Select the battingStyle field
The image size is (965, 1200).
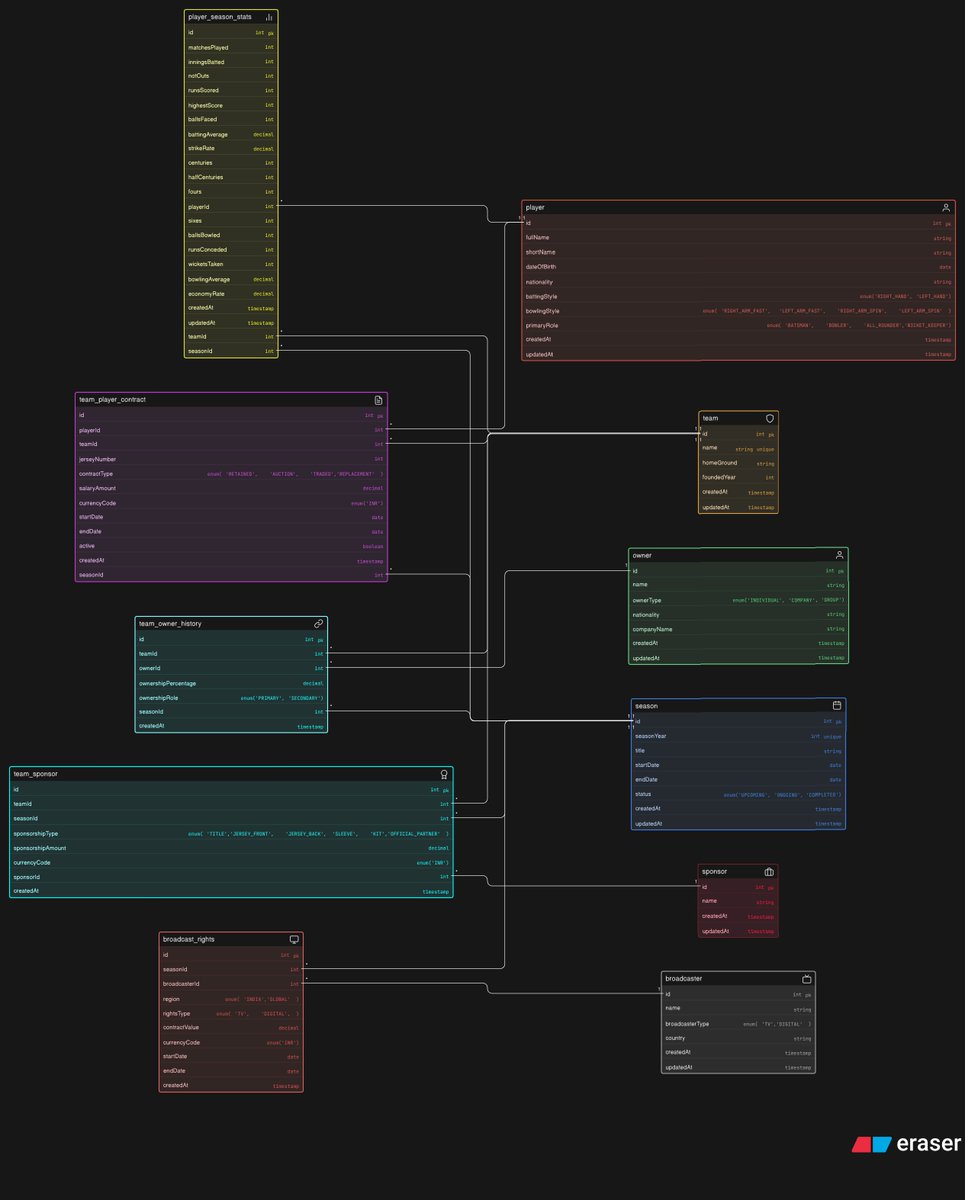click(738, 296)
